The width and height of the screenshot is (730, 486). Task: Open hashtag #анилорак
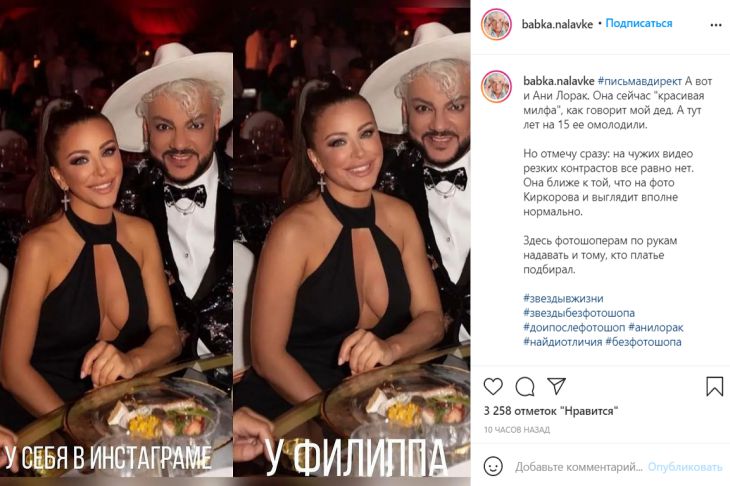(x=656, y=327)
